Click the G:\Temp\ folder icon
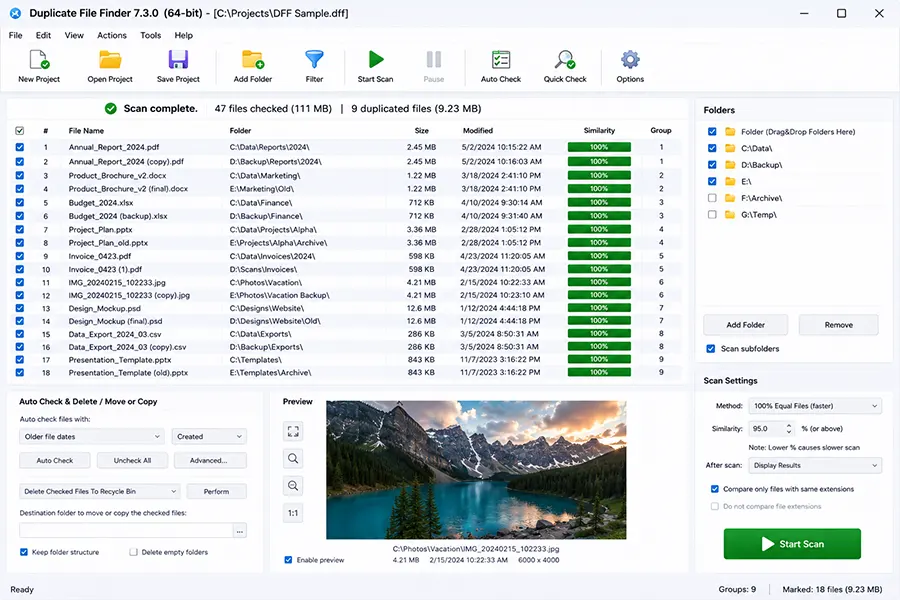Screen dimensions: 900x600 (730, 215)
